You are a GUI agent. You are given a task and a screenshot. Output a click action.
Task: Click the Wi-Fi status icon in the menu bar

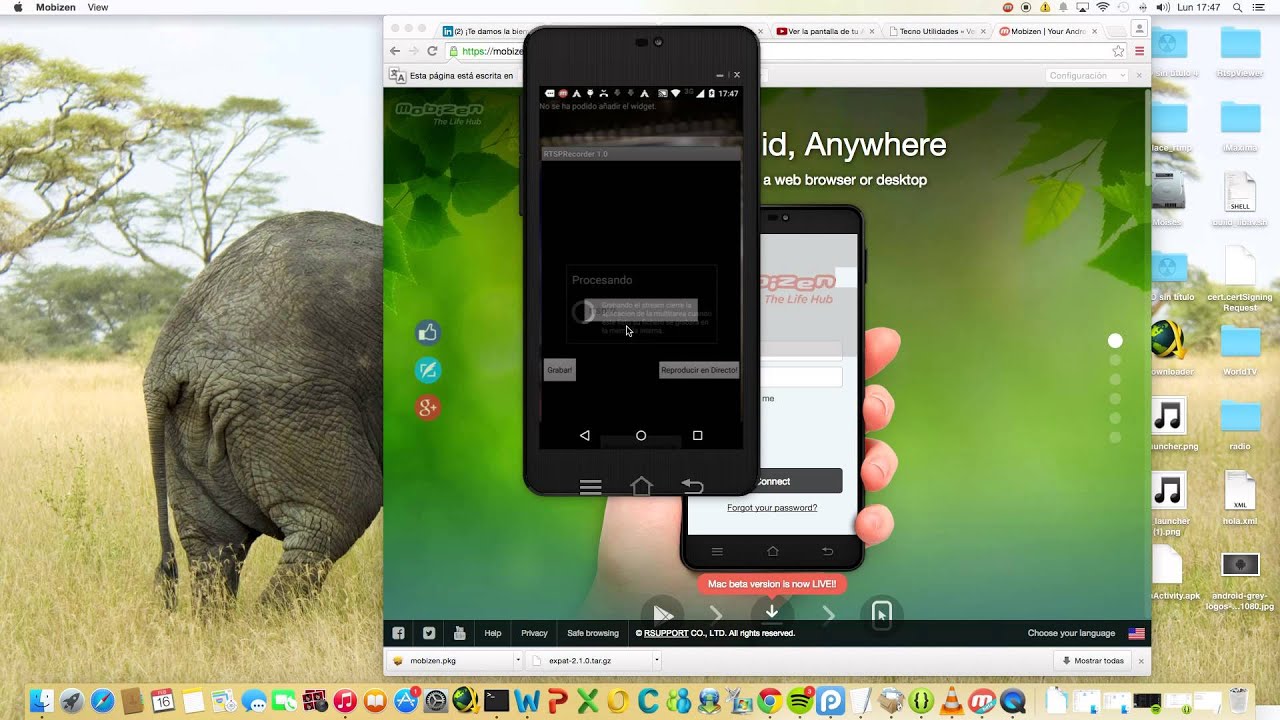(1103, 7)
